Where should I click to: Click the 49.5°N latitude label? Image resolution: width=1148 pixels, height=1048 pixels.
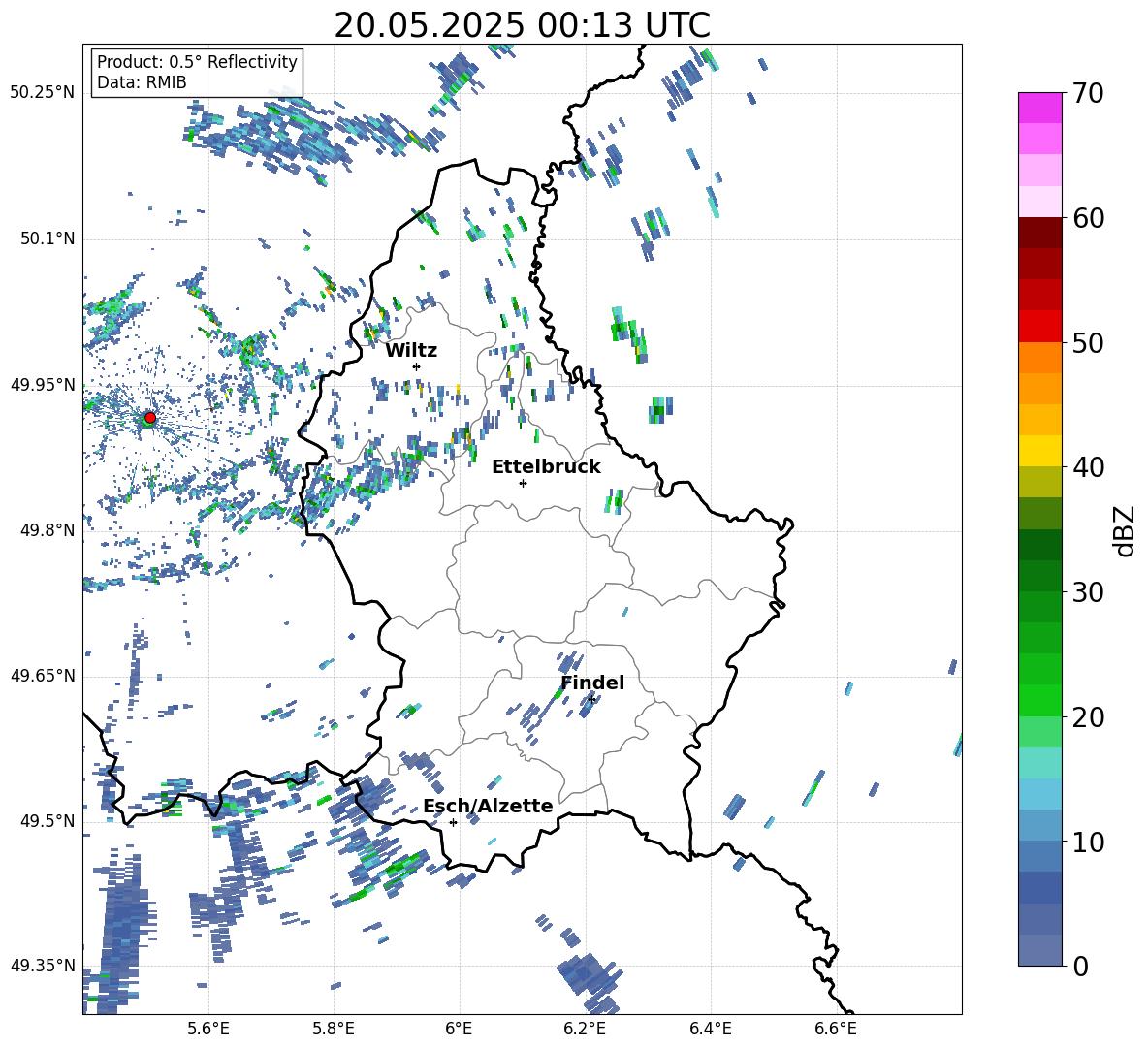[47, 820]
